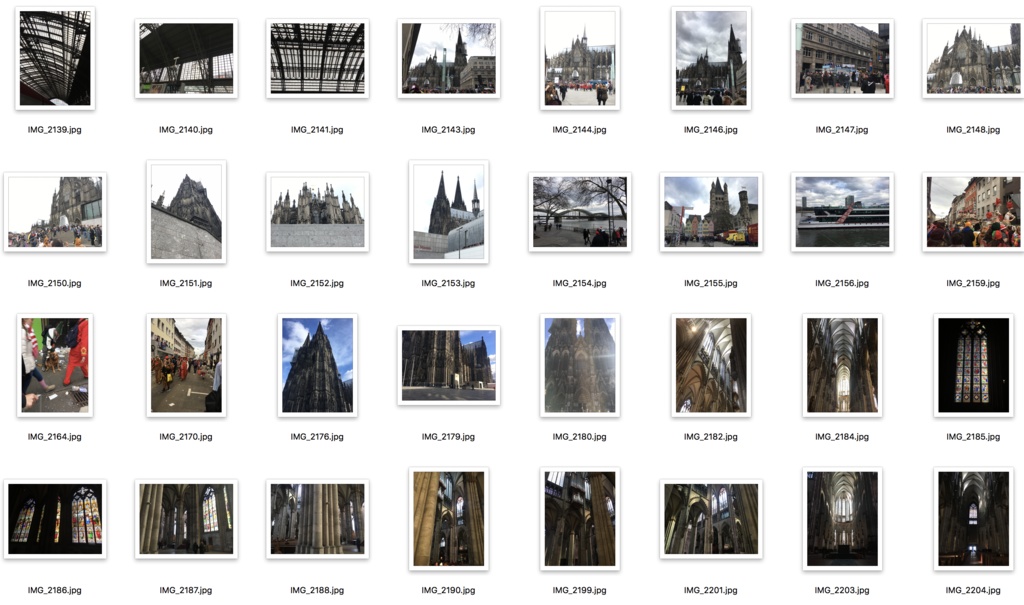The height and width of the screenshot is (605, 1024).
Task: Click the file name IMG_2159.jpg
Action: click(974, 284)
